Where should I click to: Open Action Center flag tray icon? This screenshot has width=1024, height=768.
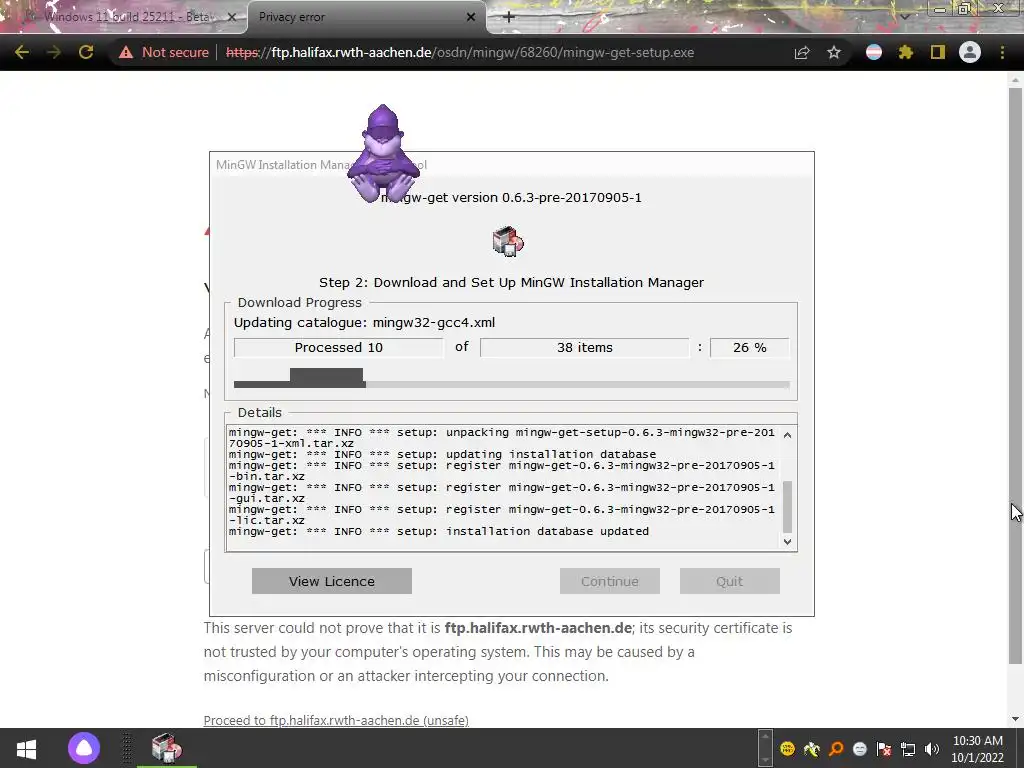[x=884, y=749]
